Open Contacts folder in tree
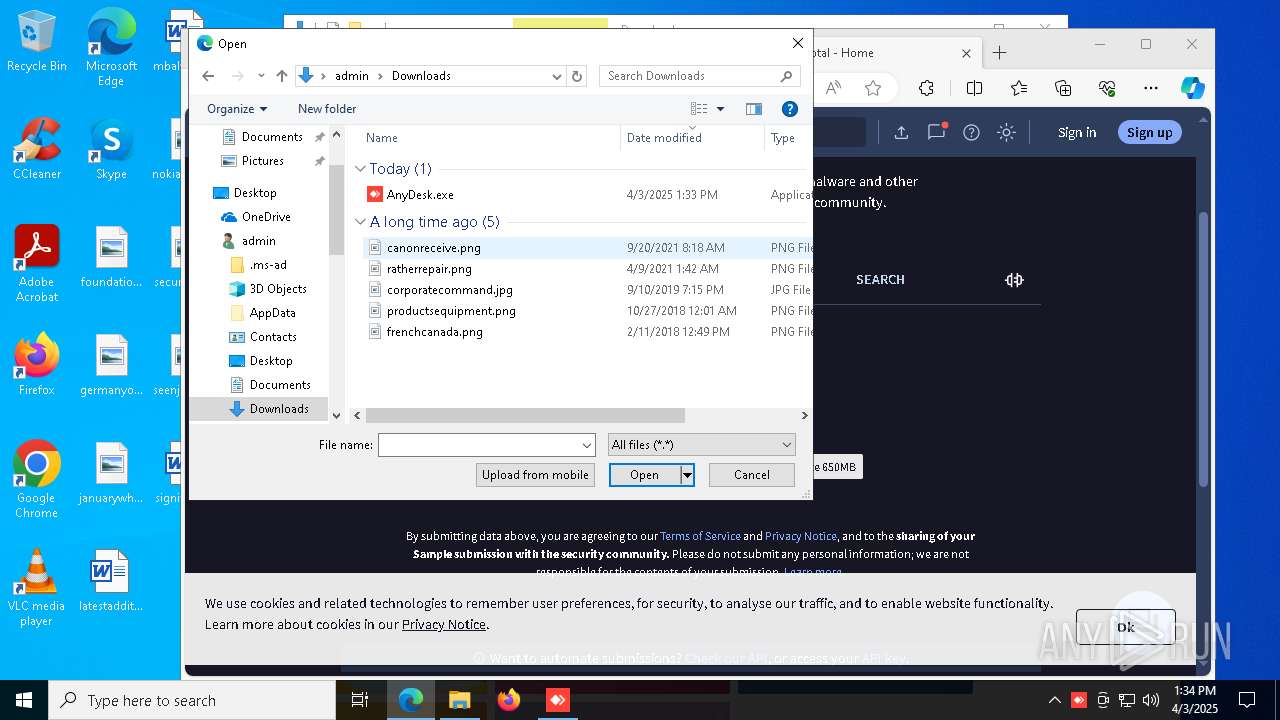 (273, 337)
